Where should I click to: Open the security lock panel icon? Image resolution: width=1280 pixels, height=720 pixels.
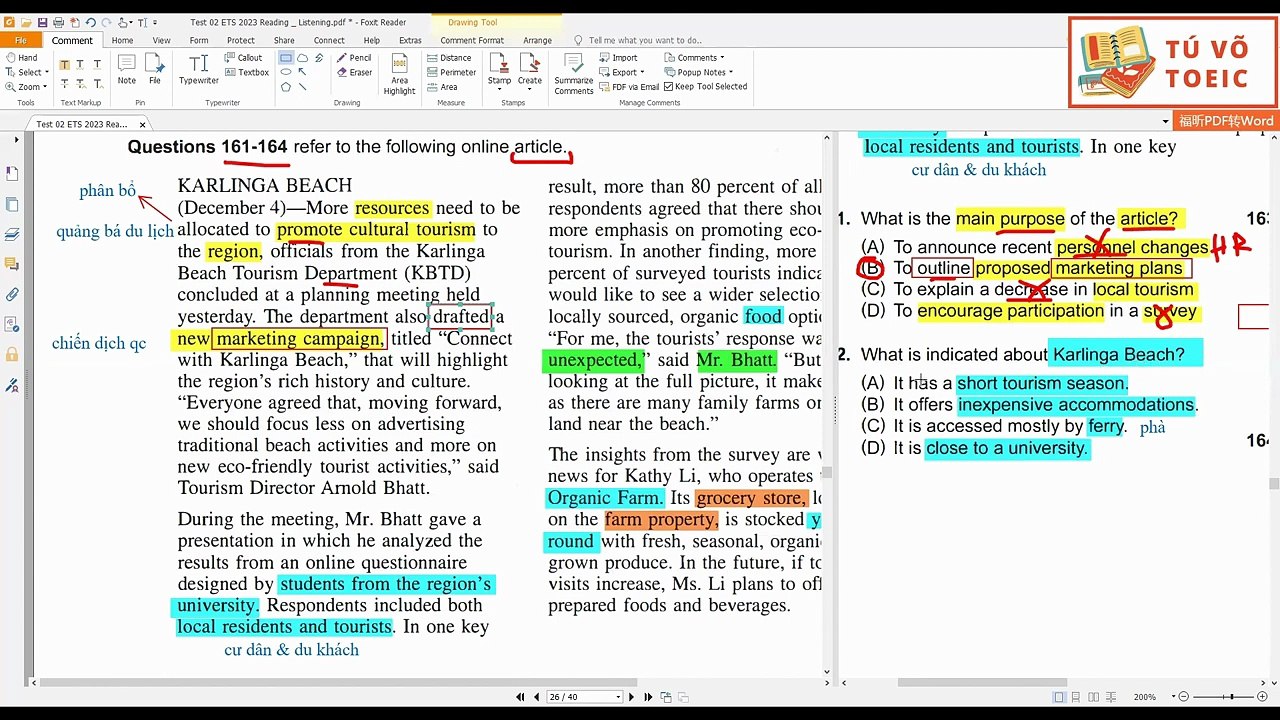point(12,354)
